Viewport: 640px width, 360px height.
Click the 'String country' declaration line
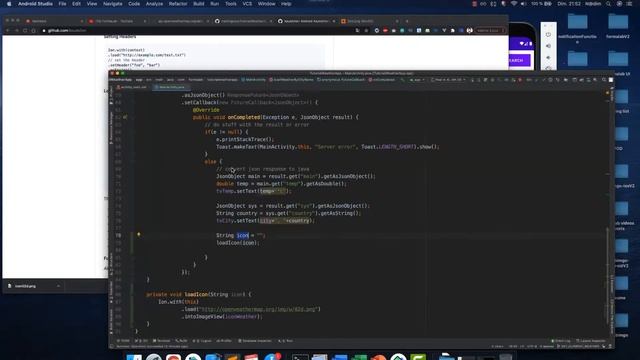click(288, 213)
